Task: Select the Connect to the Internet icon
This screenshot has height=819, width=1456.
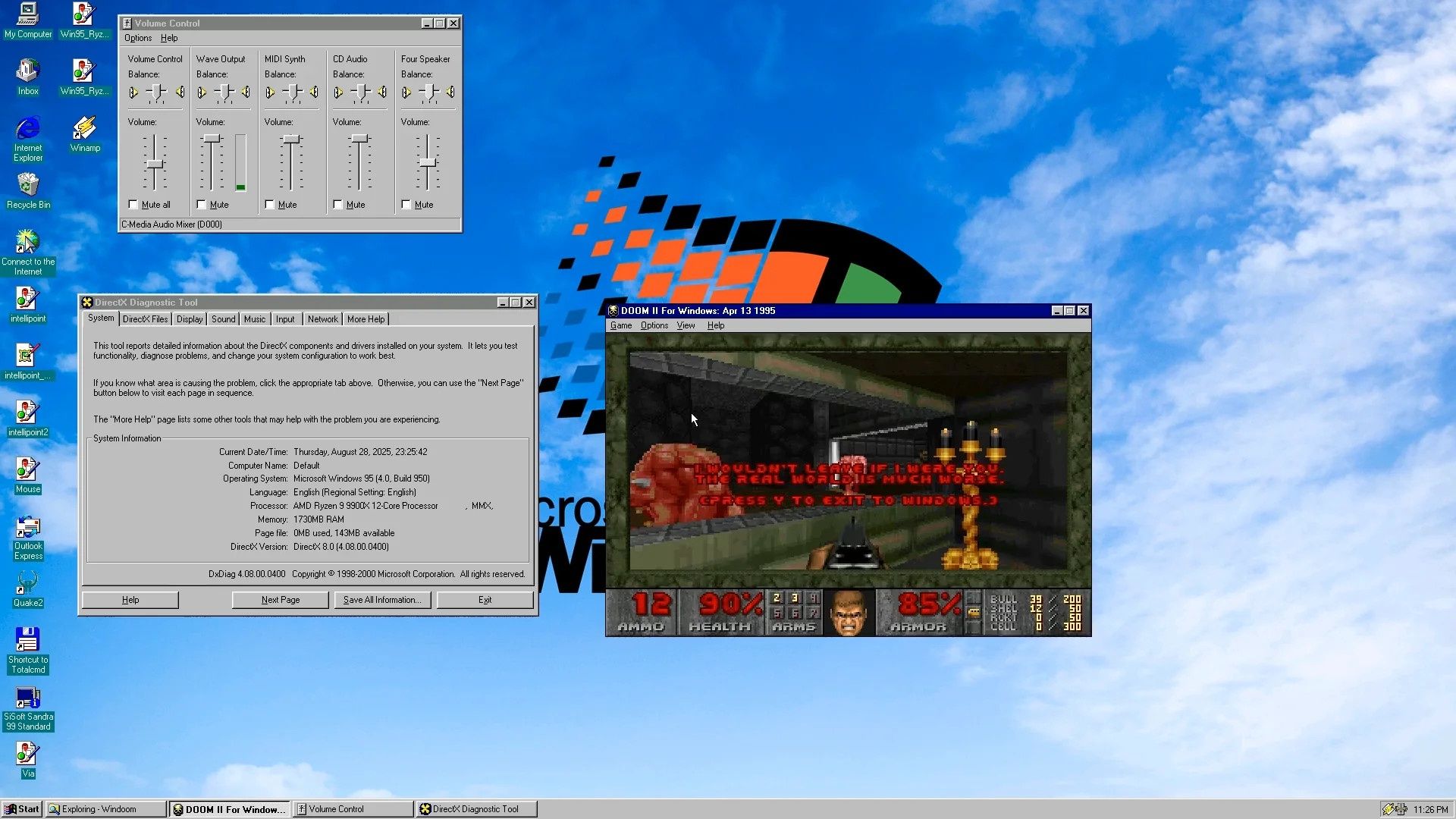Action: (28, 253)
